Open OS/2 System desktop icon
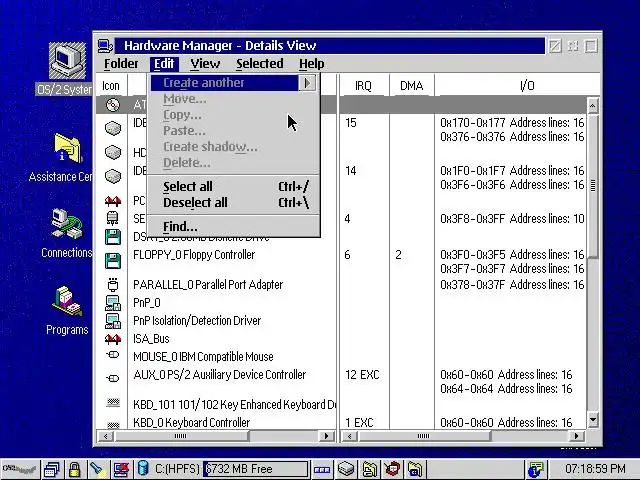The height and width of the screenshot is (480, 640). click(x=67, y=60)
